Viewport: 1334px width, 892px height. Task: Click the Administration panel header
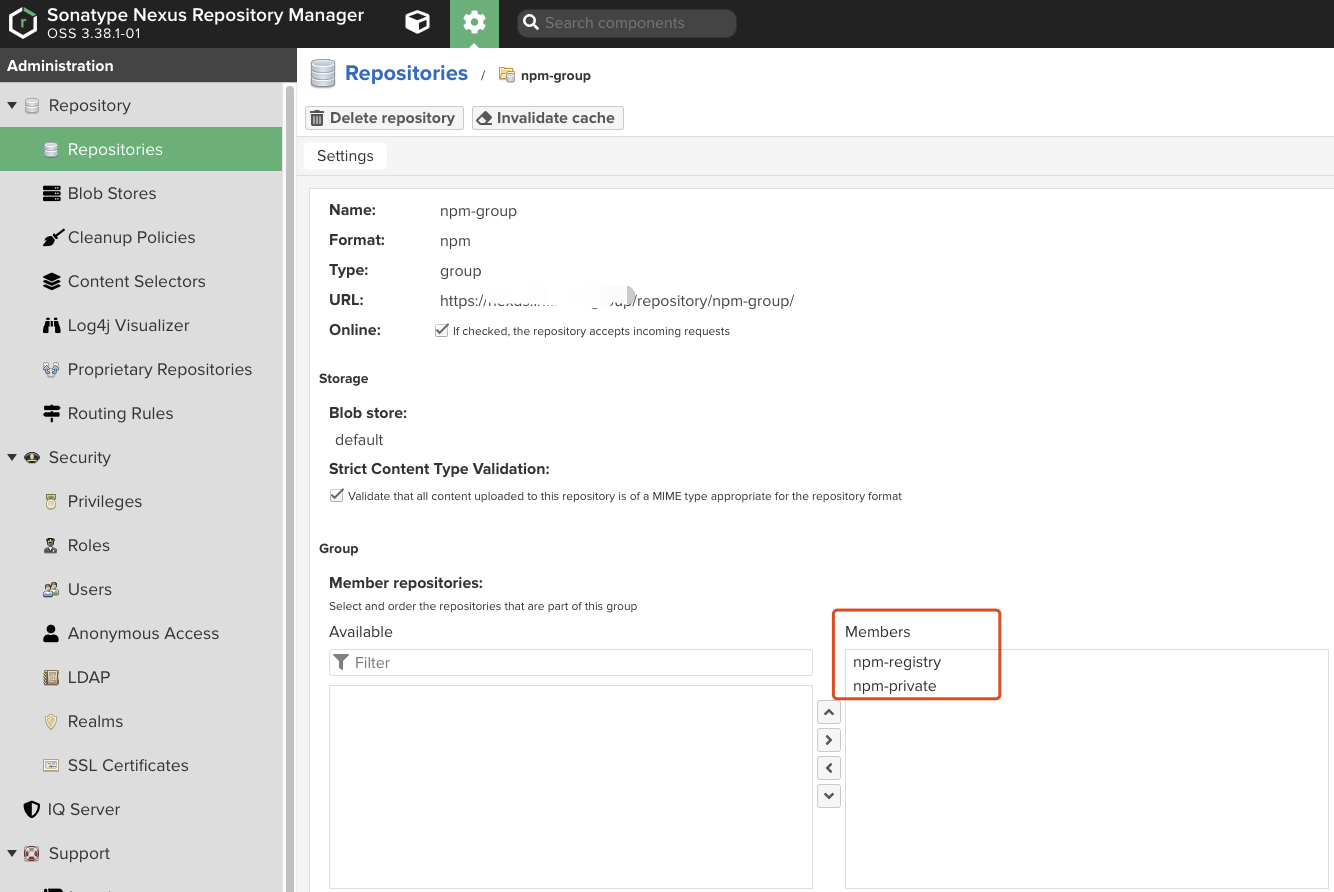148,65
